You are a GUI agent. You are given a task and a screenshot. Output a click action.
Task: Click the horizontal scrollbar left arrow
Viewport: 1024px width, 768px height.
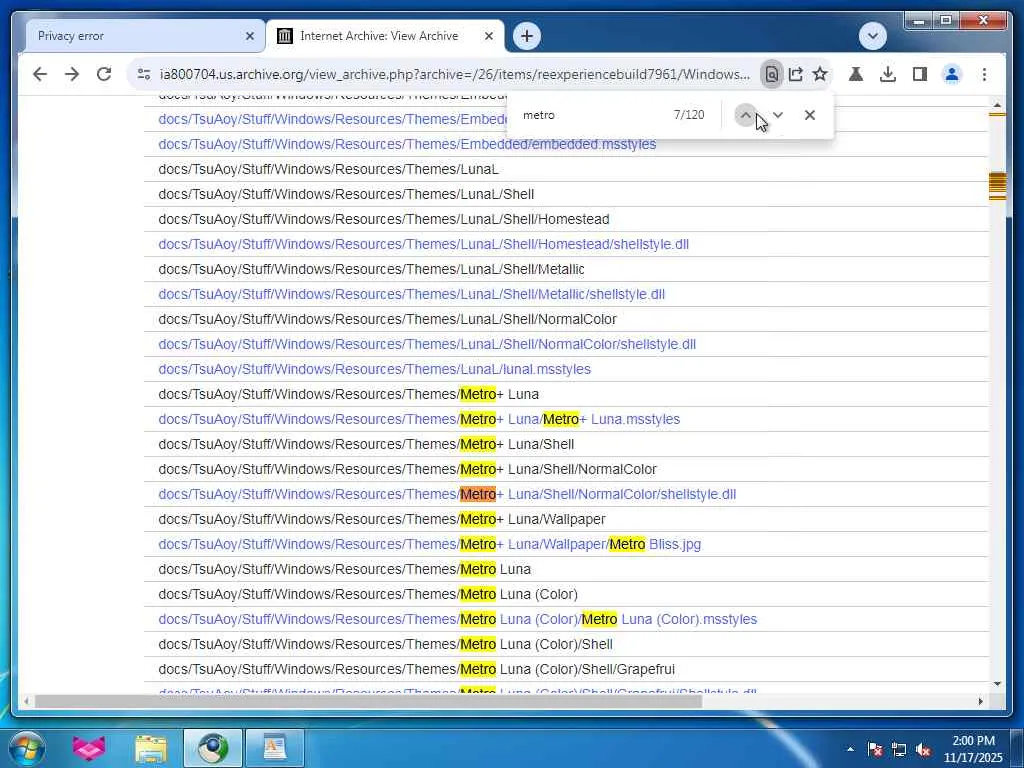26,701
